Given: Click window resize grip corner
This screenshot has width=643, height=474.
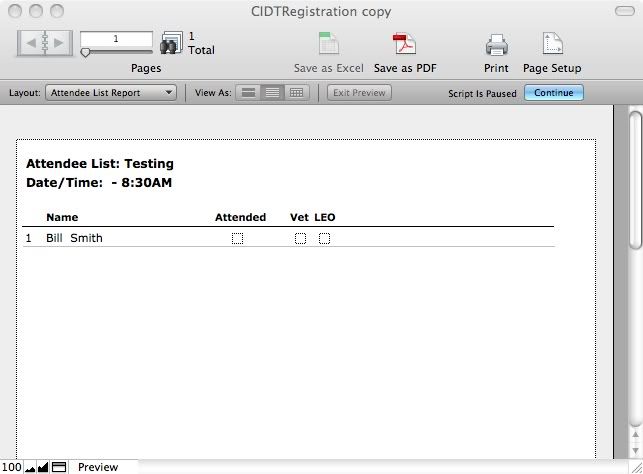Looking at the screenshot, I should pos(636,467).
